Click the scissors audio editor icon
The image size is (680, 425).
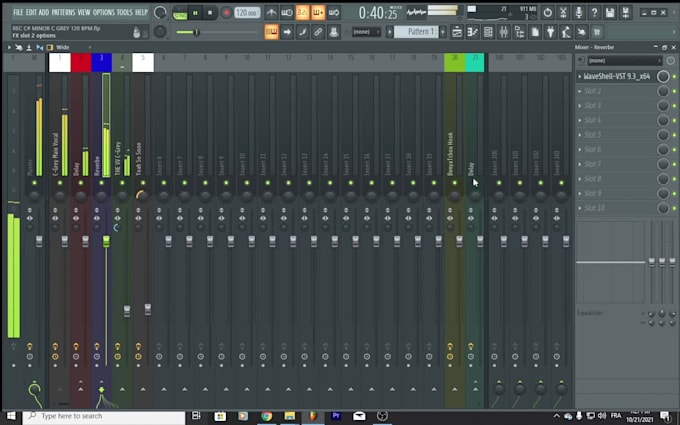(563, 13)
